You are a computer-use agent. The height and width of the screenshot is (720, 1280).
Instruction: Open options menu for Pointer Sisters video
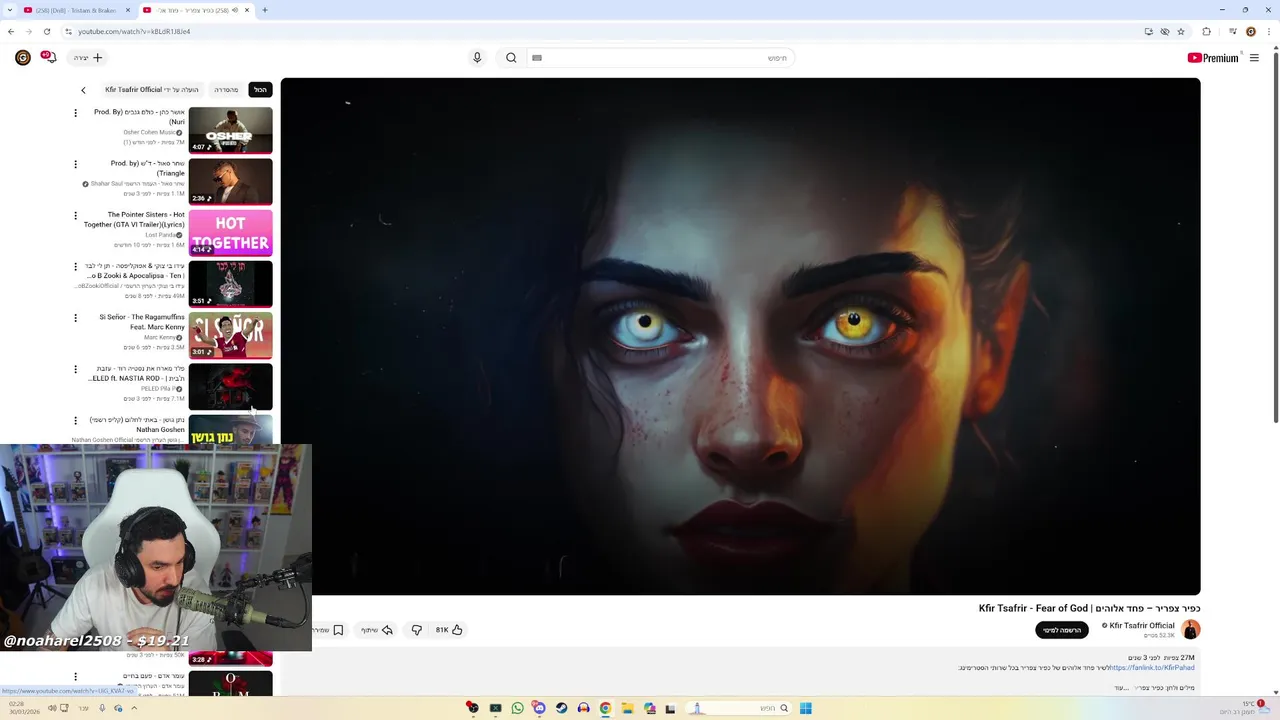click(x=75, y=215)
